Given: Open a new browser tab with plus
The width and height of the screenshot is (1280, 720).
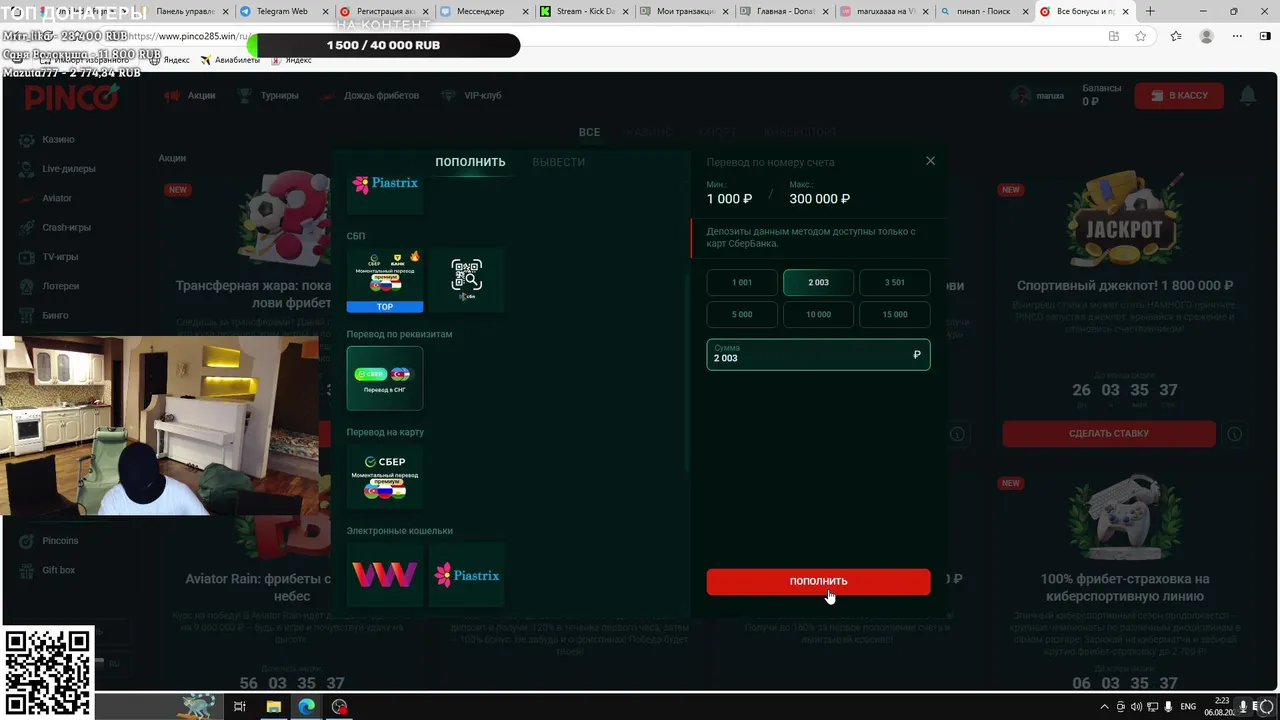Looking at the screenshot, I should click(x=1150, y=11).
